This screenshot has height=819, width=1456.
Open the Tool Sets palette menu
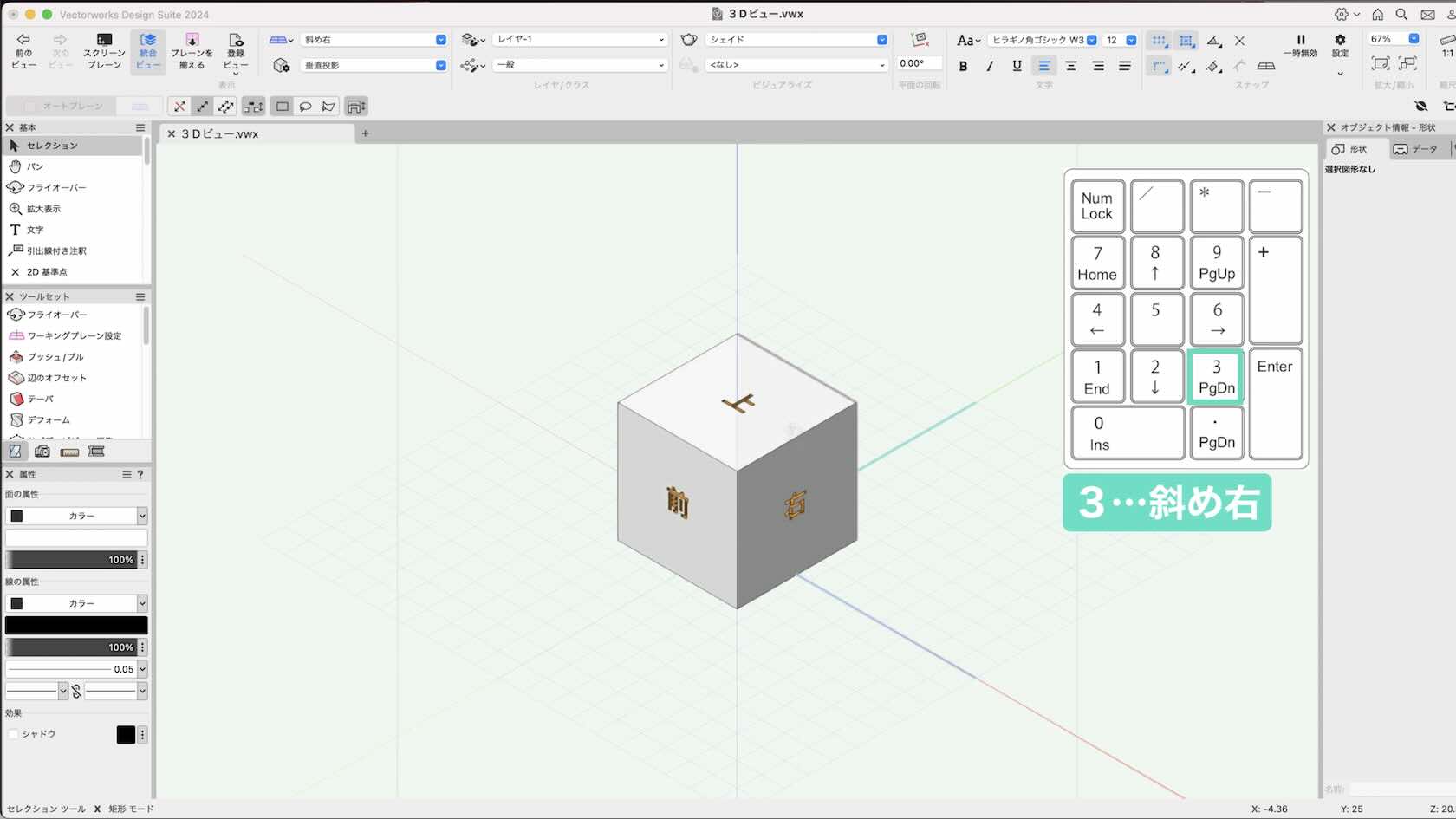tap(140, 296)
